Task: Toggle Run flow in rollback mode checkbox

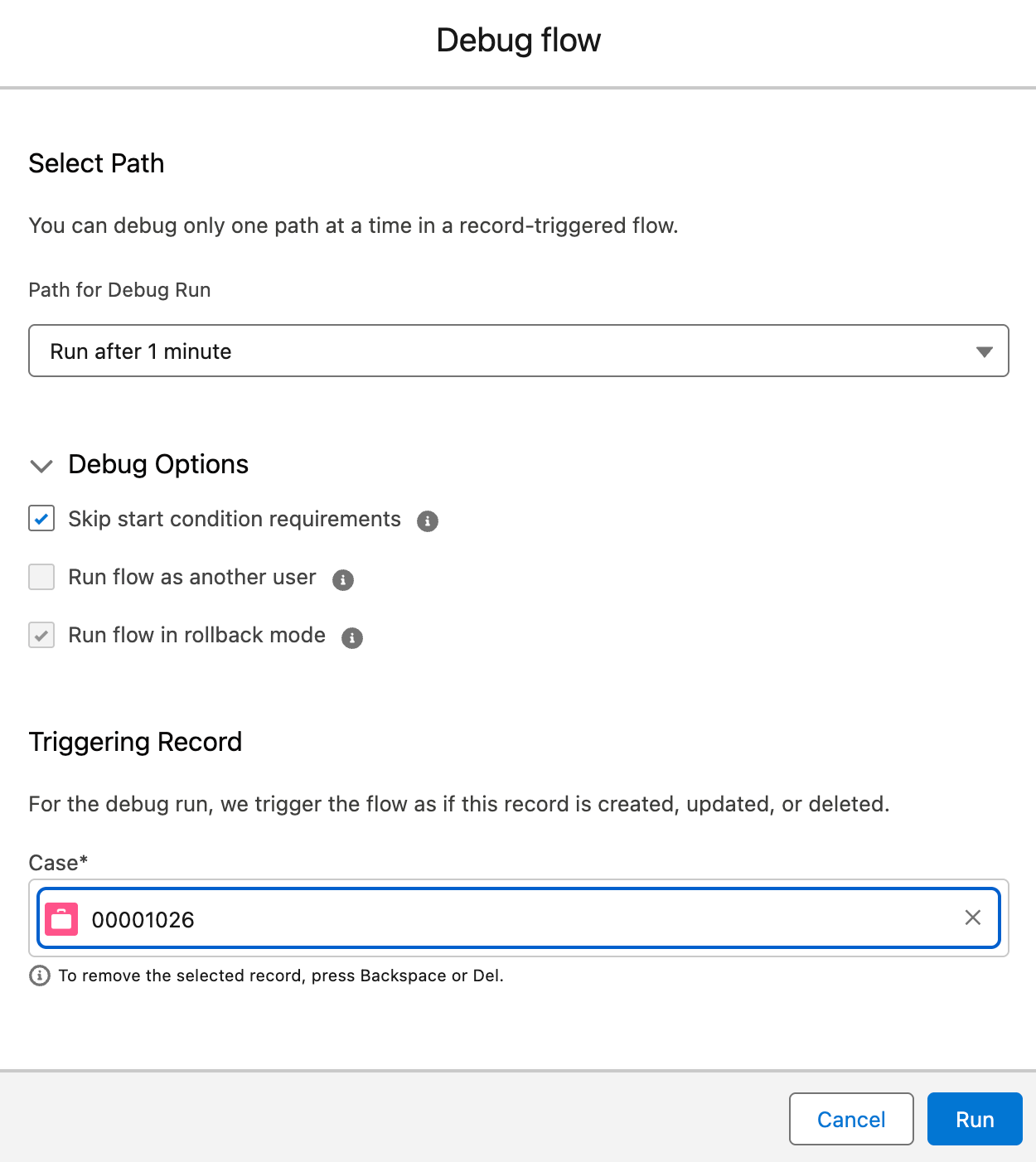Action: (41, 635)
